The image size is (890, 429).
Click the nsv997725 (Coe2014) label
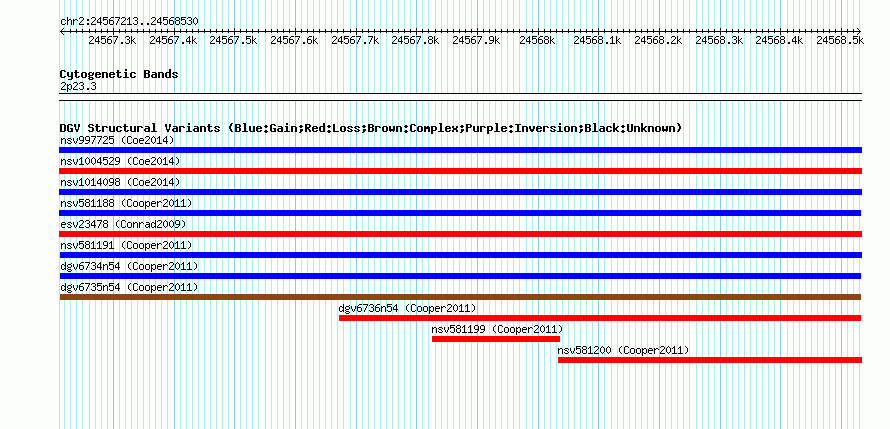[117, 140]
